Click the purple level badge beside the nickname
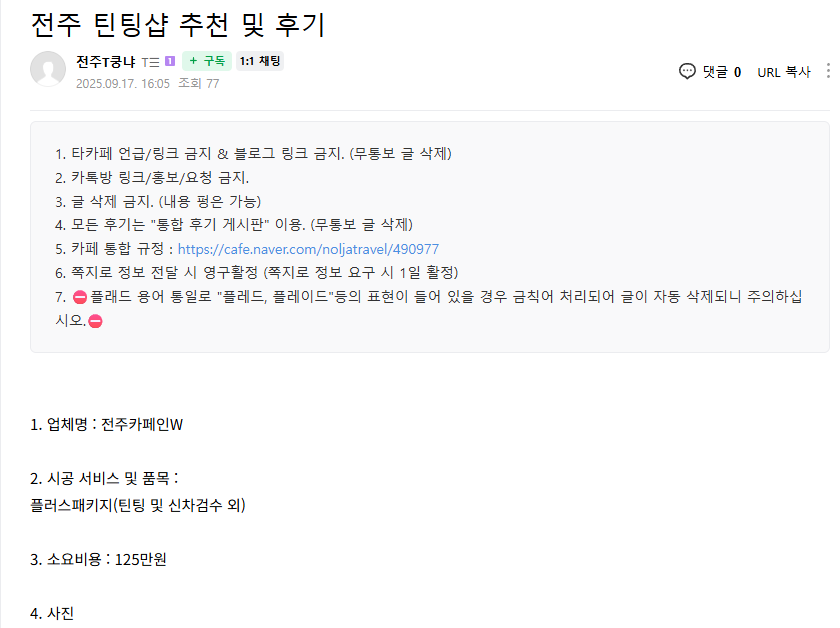840x628 pixels. 170,62
